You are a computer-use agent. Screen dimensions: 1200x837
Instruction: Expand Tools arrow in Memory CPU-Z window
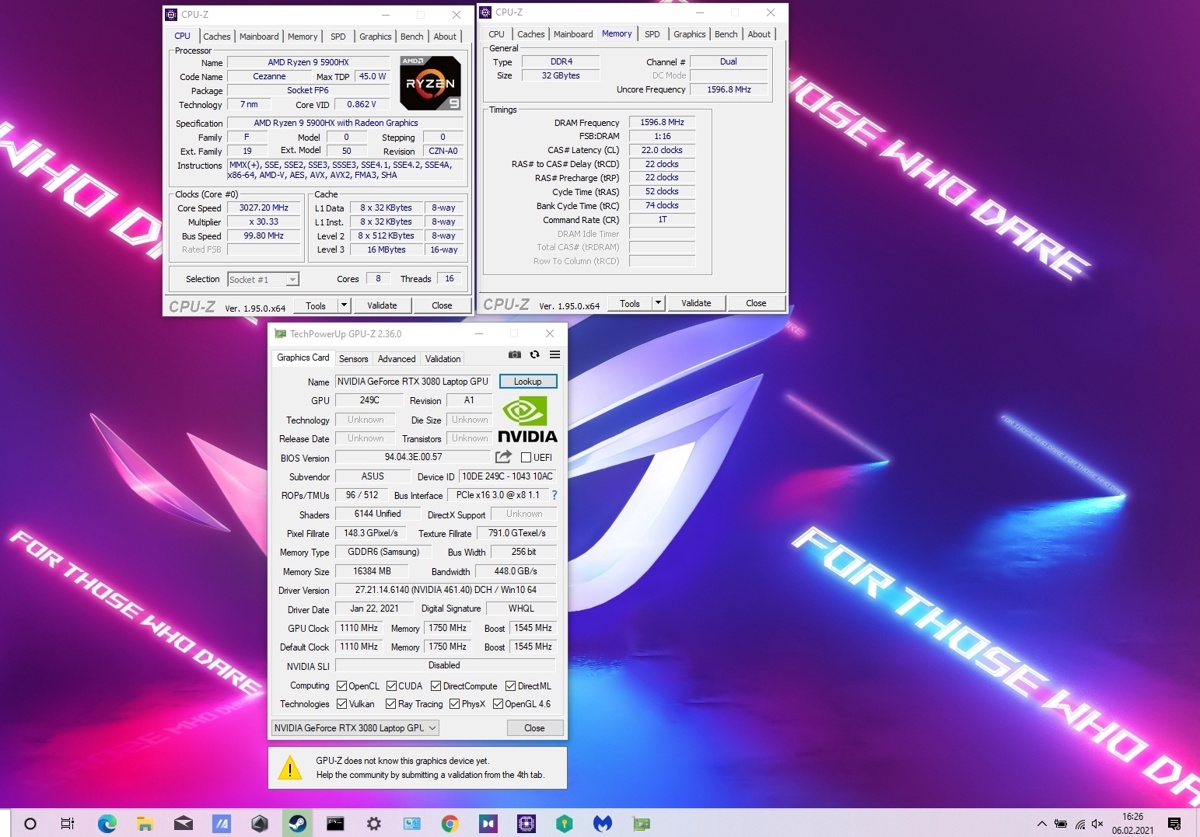(658, 303)
